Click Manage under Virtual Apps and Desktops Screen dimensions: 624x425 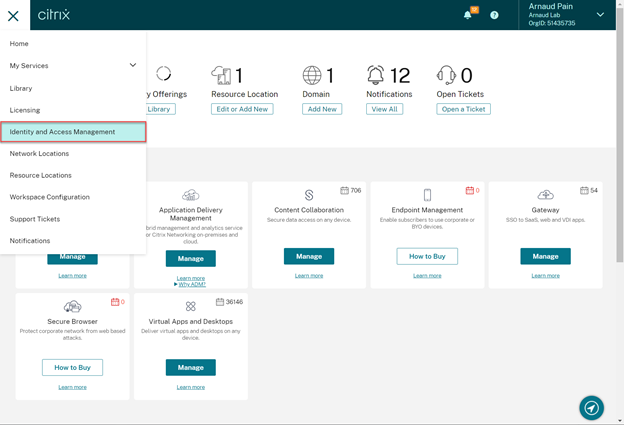tap(190, 367)
